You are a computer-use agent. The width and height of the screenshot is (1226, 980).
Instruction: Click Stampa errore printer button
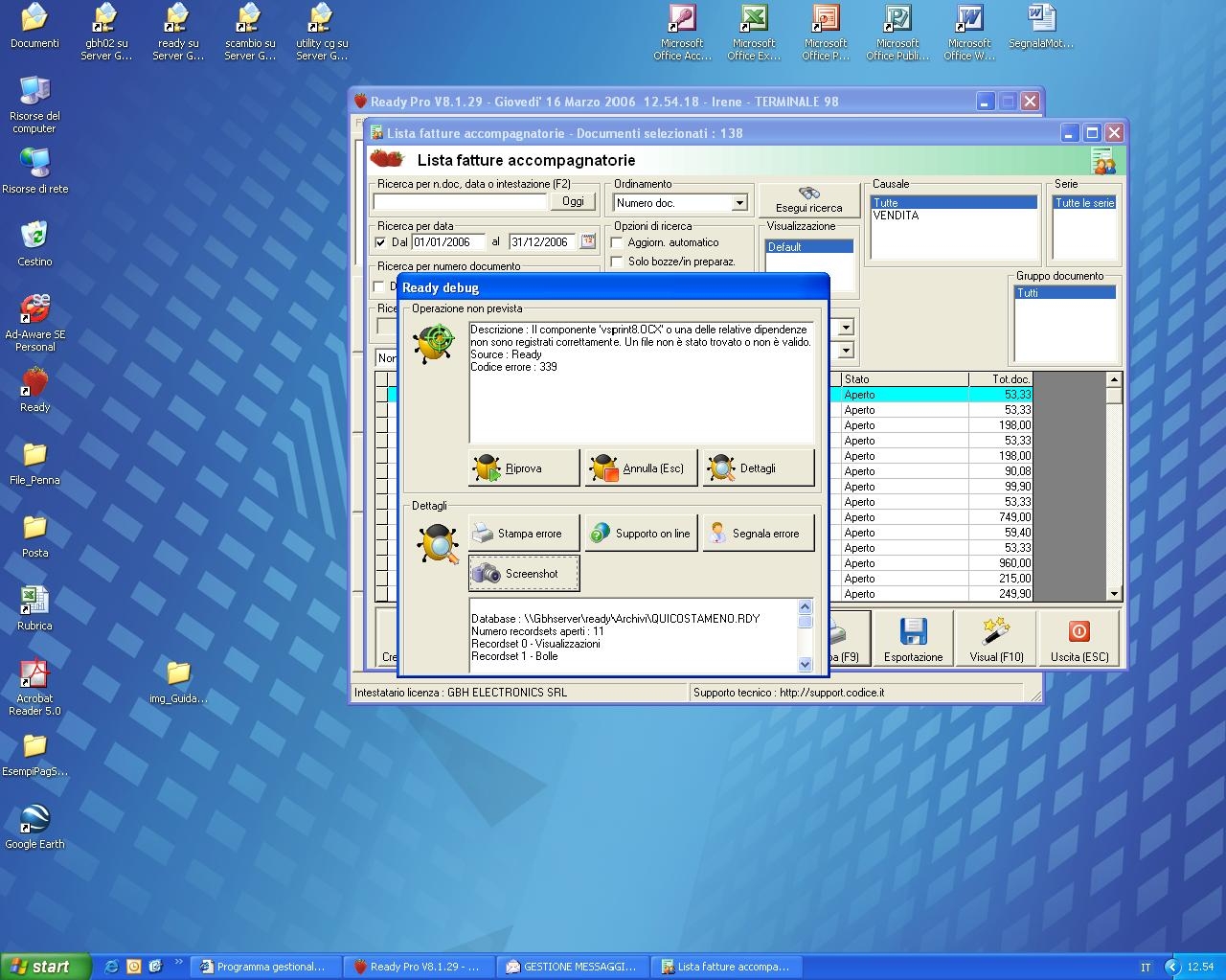click(x=524, y=534)
